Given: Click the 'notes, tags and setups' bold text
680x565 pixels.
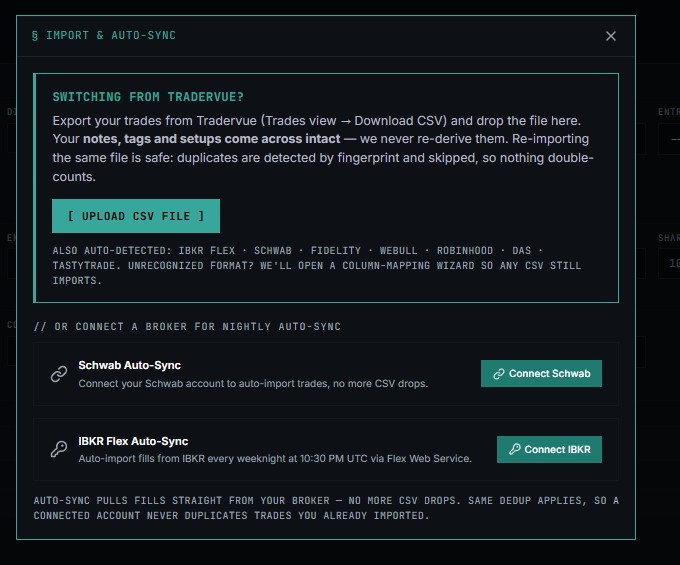Looking at the screenshot, I should 212,139.
